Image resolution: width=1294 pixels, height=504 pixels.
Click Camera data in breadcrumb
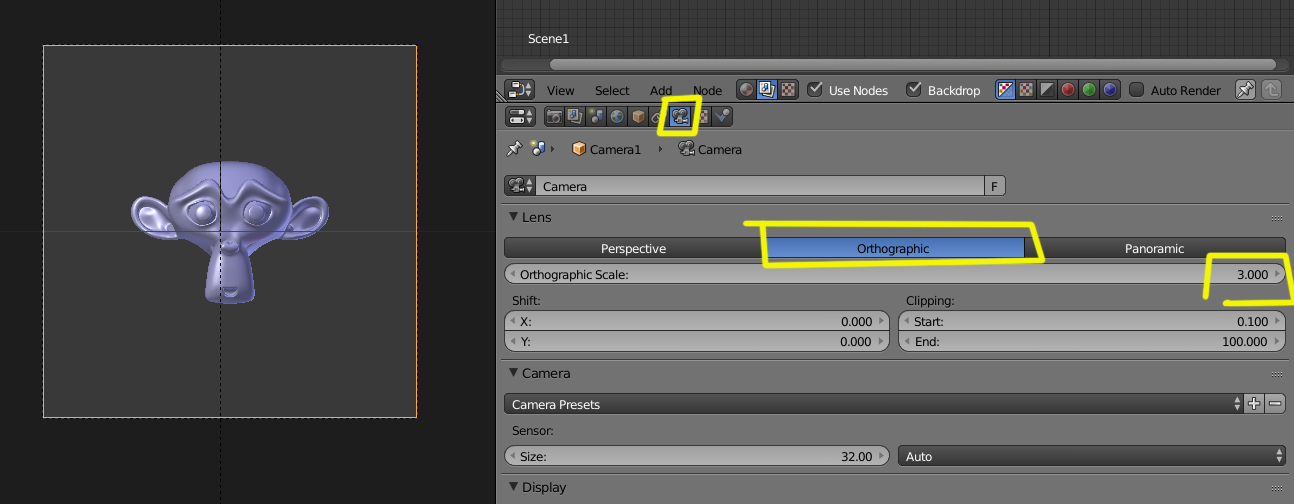(x=711, y=149)
